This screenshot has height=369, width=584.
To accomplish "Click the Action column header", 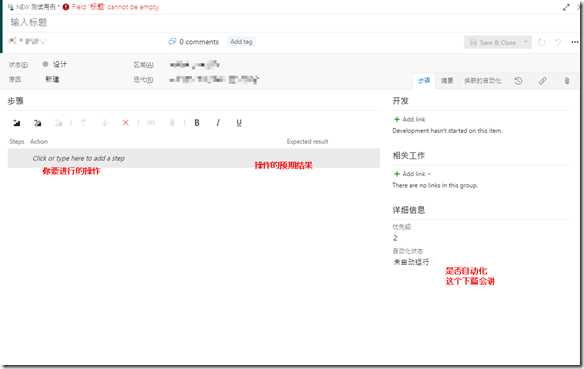I will coord(39,141).
